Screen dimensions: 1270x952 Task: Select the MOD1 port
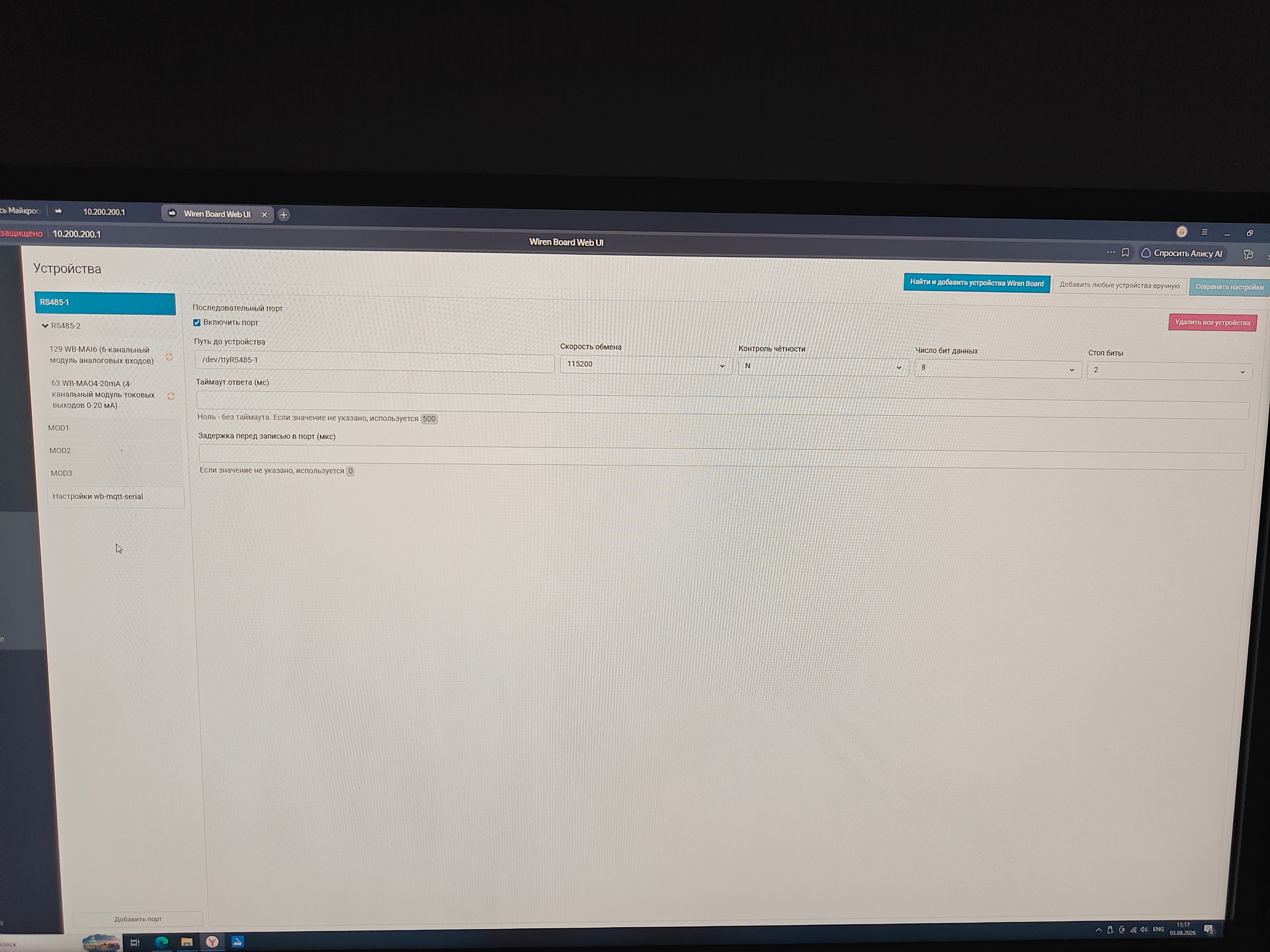pos(113,428)
